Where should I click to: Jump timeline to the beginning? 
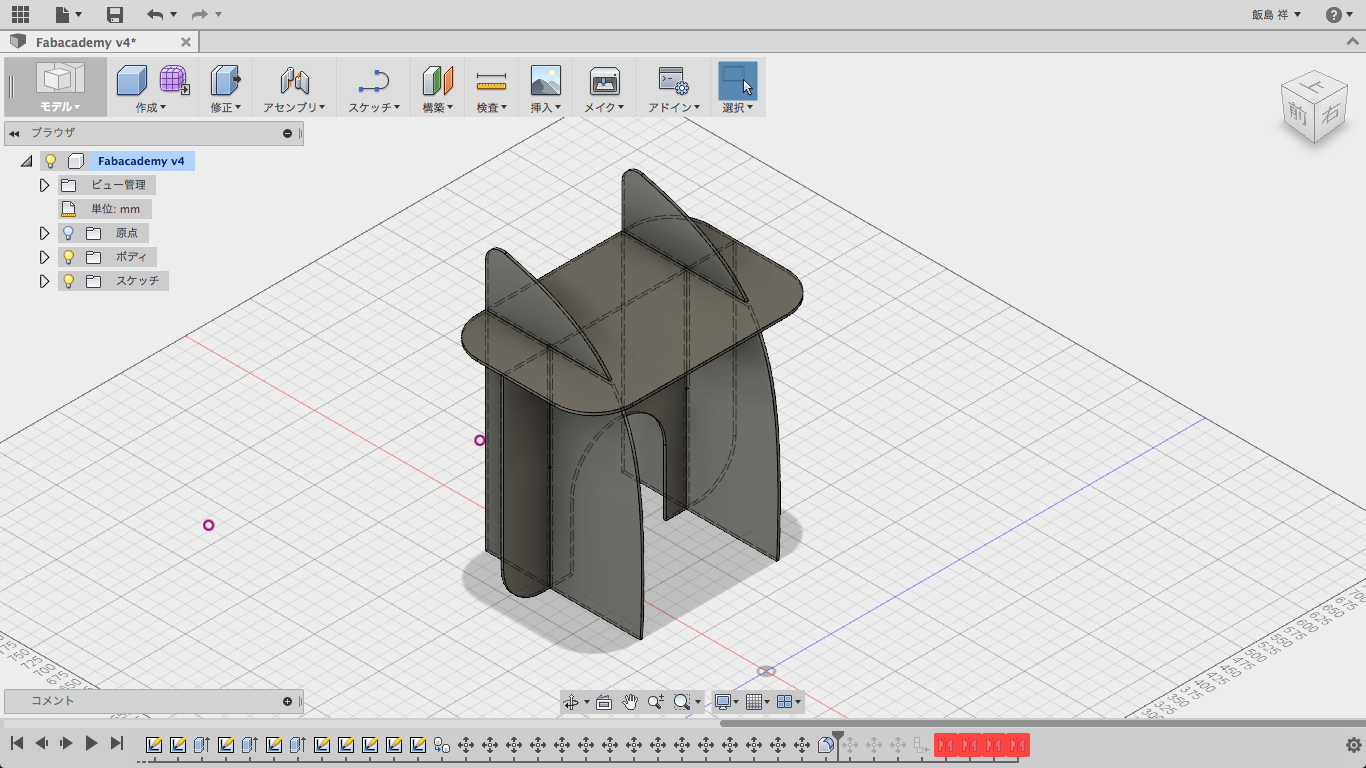(x=17, y=743)
